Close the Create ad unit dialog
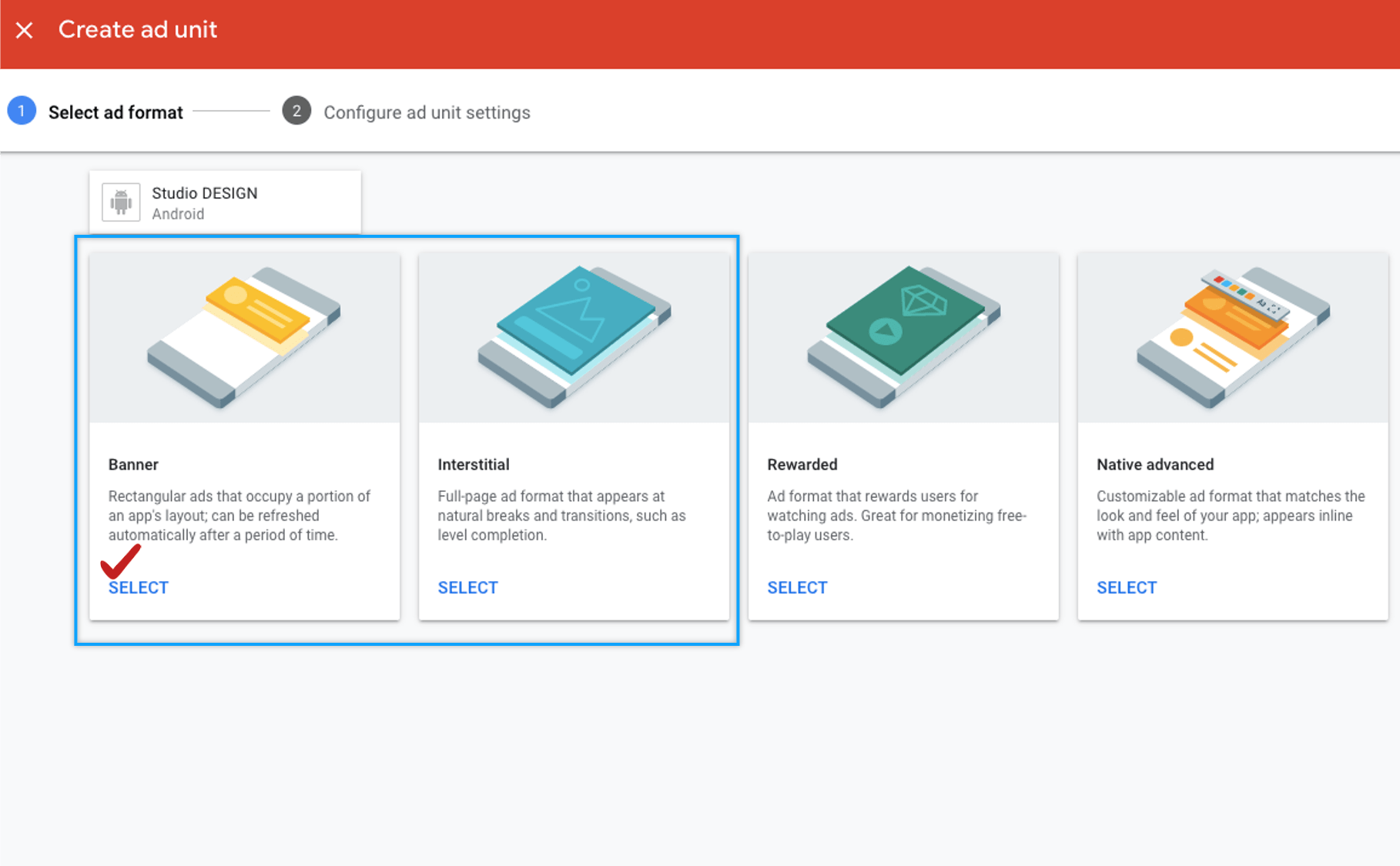The height and width of the screenshot is (866, 1400). pyautogui.click(x=25, y=30)
